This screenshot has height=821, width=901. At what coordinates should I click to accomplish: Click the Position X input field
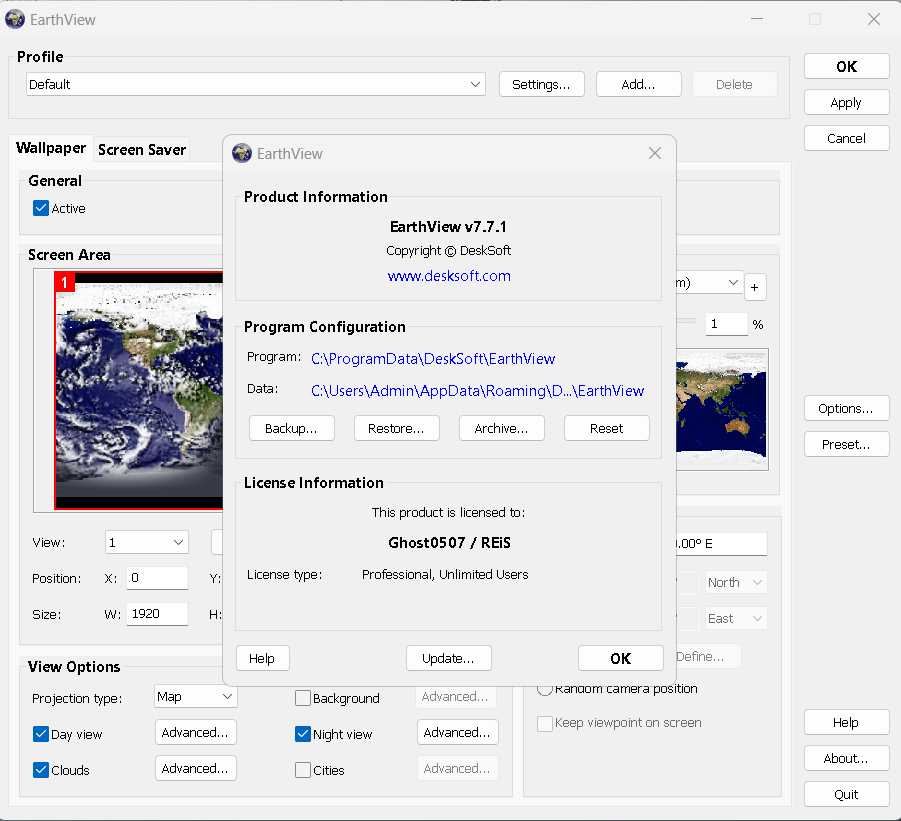pos(157,578)
